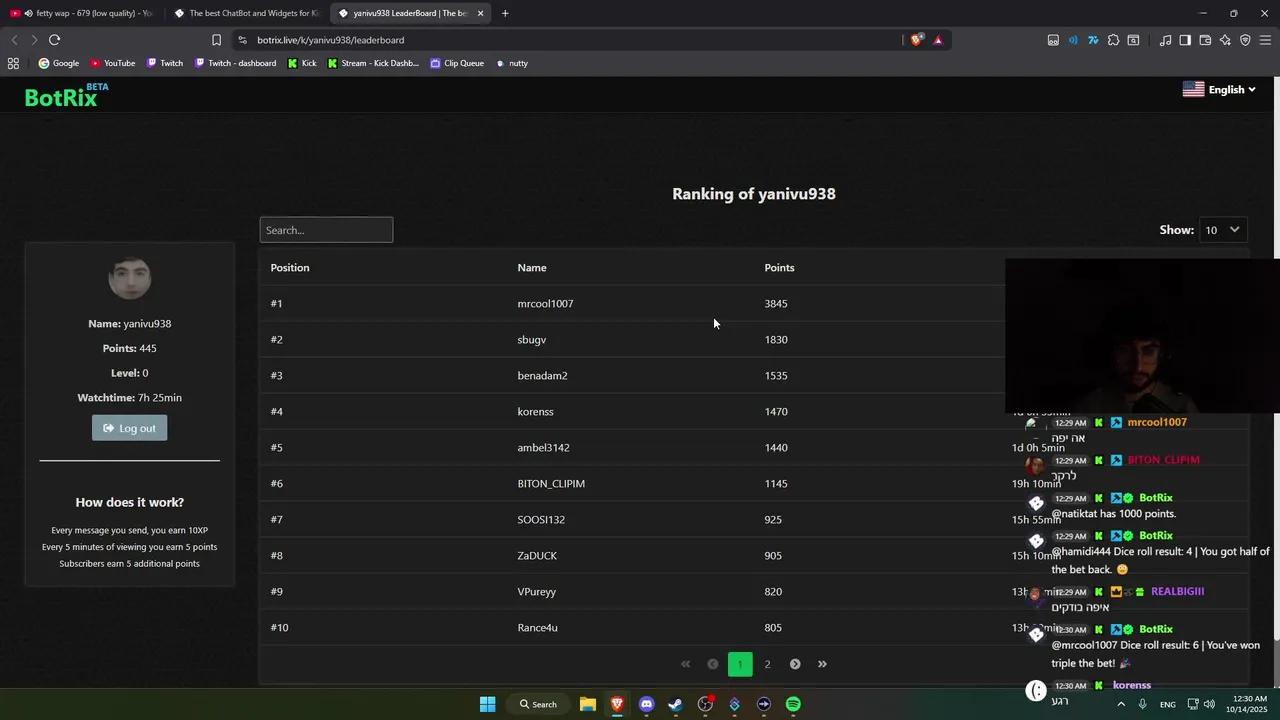Viewport: 1280px width, 720px height.
Task: Open the Twitch - dashboard bookmark
Action: pyautogui.click(x=236, y=63)
